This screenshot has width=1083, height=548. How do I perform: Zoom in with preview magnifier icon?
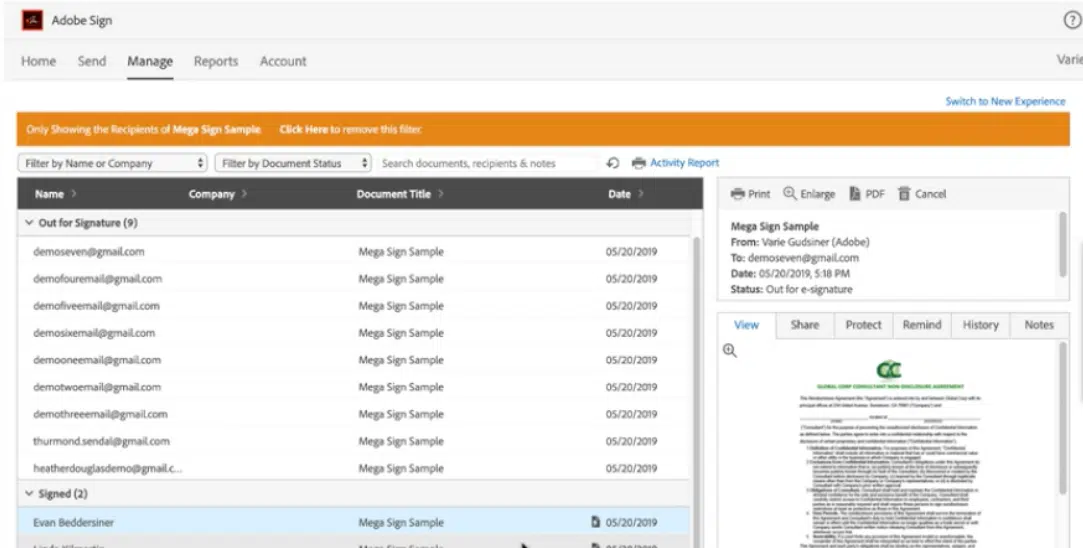click(x=730, y=350)
